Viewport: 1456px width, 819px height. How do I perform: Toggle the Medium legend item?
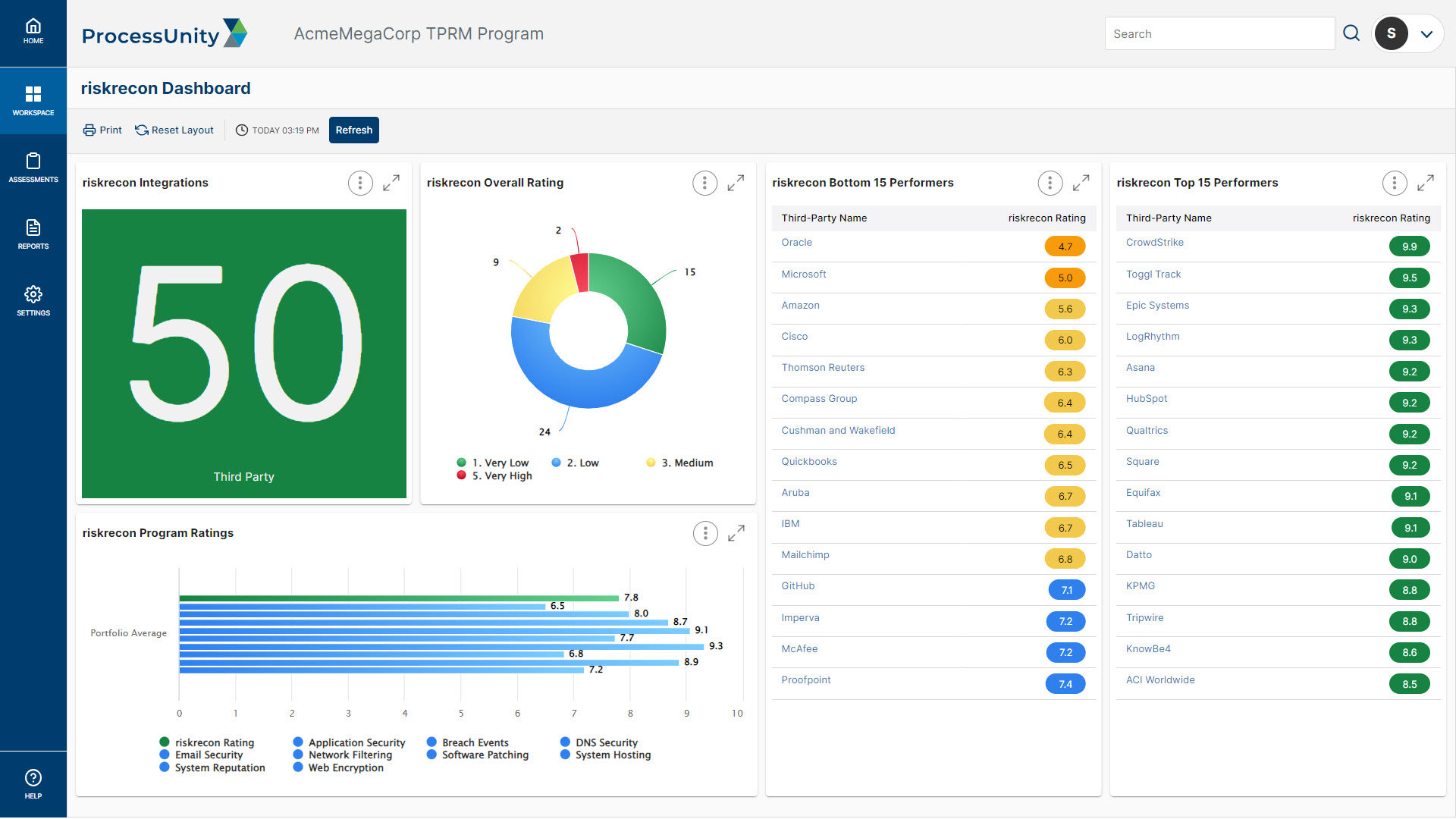tap(679, 463)
